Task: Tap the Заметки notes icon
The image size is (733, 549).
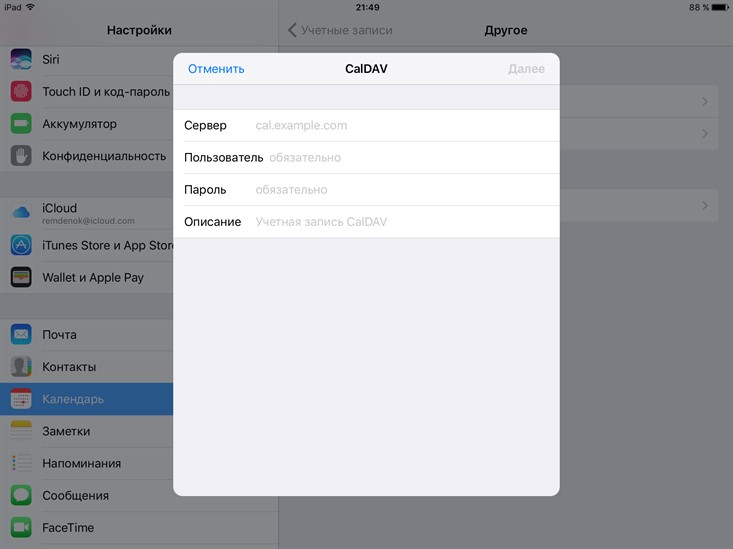Action: coord(21,431)
